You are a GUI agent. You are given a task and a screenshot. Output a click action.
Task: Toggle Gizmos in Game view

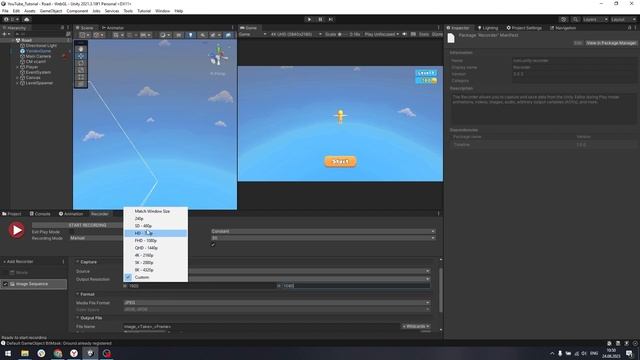pos(437,34)
